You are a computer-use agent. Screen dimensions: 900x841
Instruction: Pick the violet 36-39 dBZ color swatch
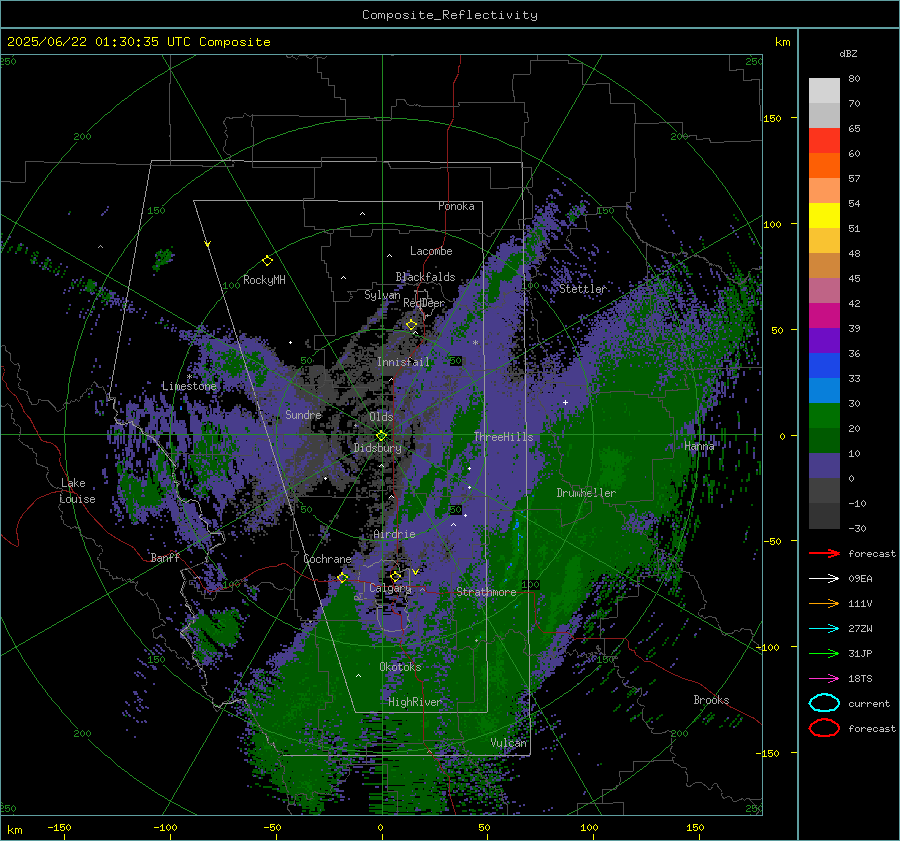(x=824, y=340)
